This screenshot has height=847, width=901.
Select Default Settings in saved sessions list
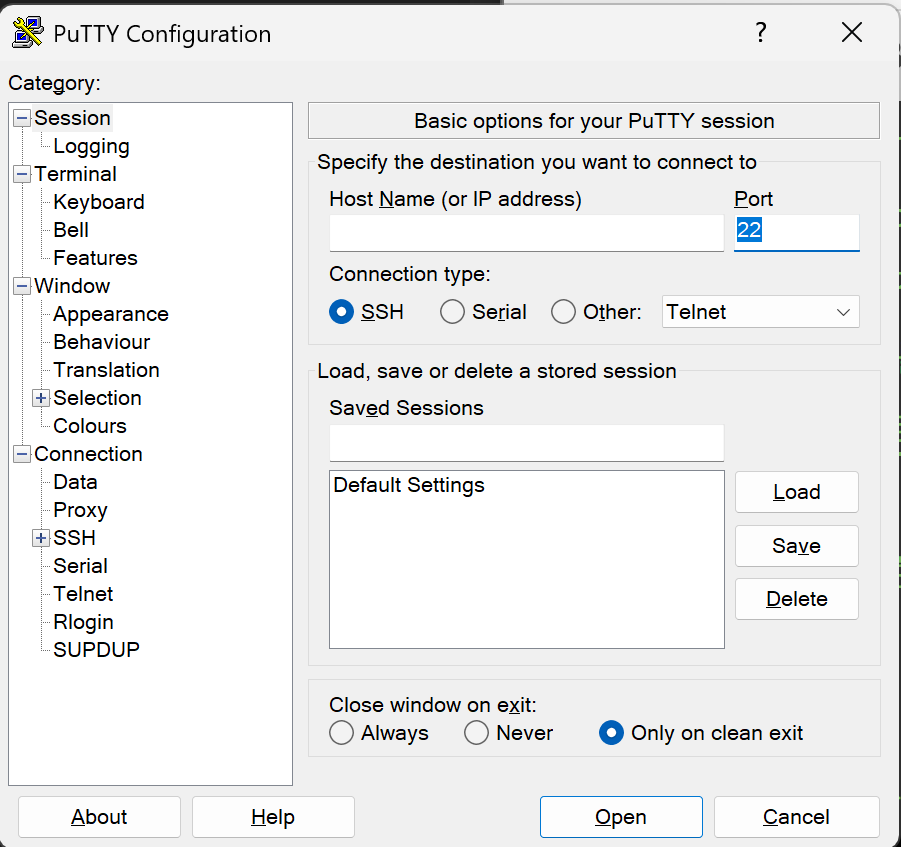[x=409, y=486]
